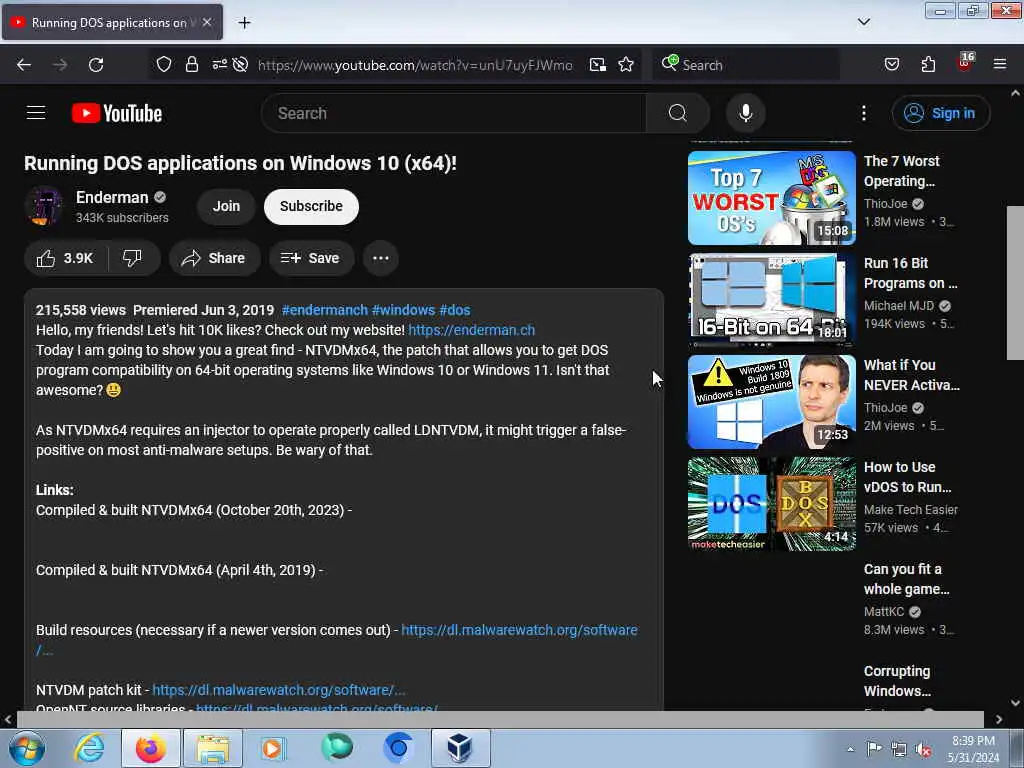Open uBlock extension icon with badge 16
The width and height of the screenshot is (1024, 768).
(965, 63)
